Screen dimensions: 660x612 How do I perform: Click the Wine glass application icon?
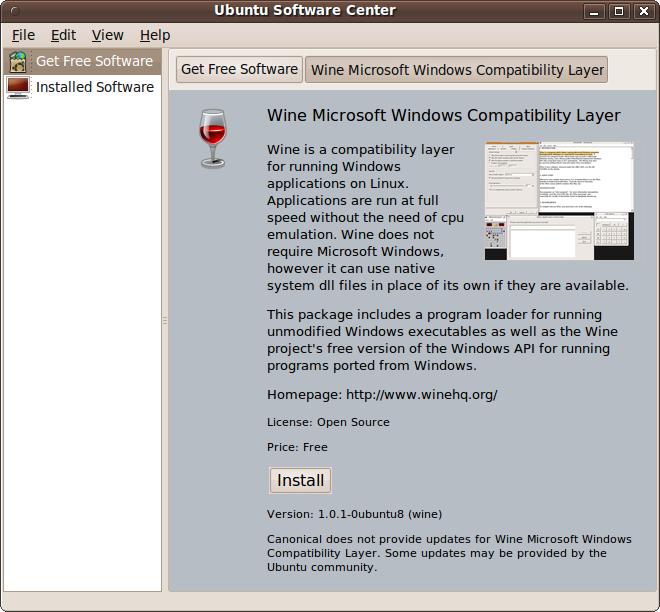point(213,139)
